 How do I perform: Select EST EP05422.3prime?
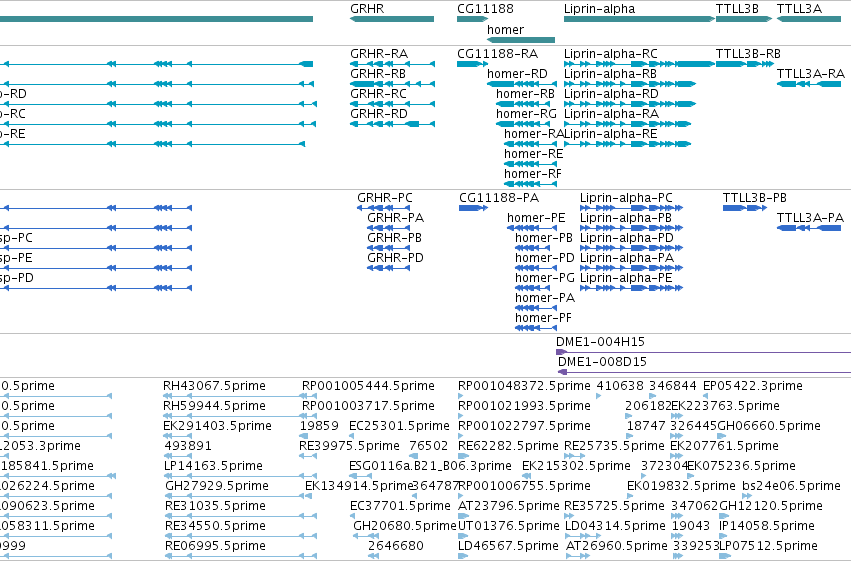point(753,386)
